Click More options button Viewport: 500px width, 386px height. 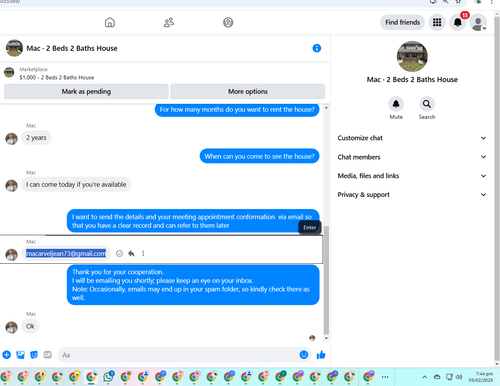248,91
